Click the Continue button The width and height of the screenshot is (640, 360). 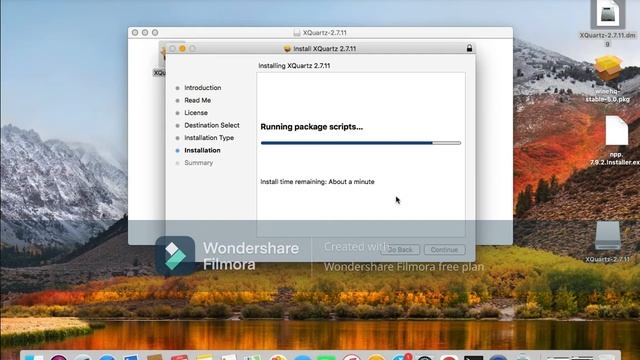click(444, 249)
